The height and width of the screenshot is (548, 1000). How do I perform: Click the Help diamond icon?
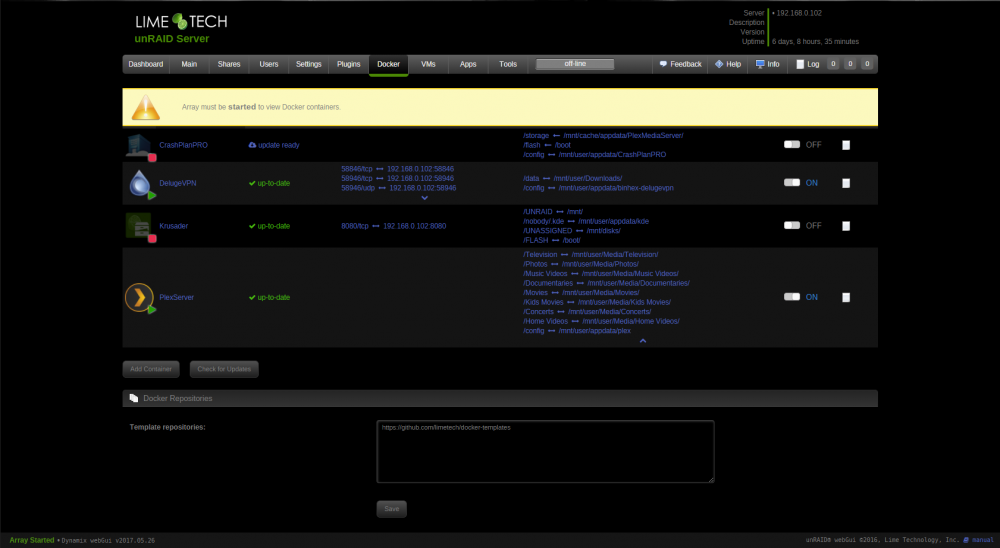point(719,64)
